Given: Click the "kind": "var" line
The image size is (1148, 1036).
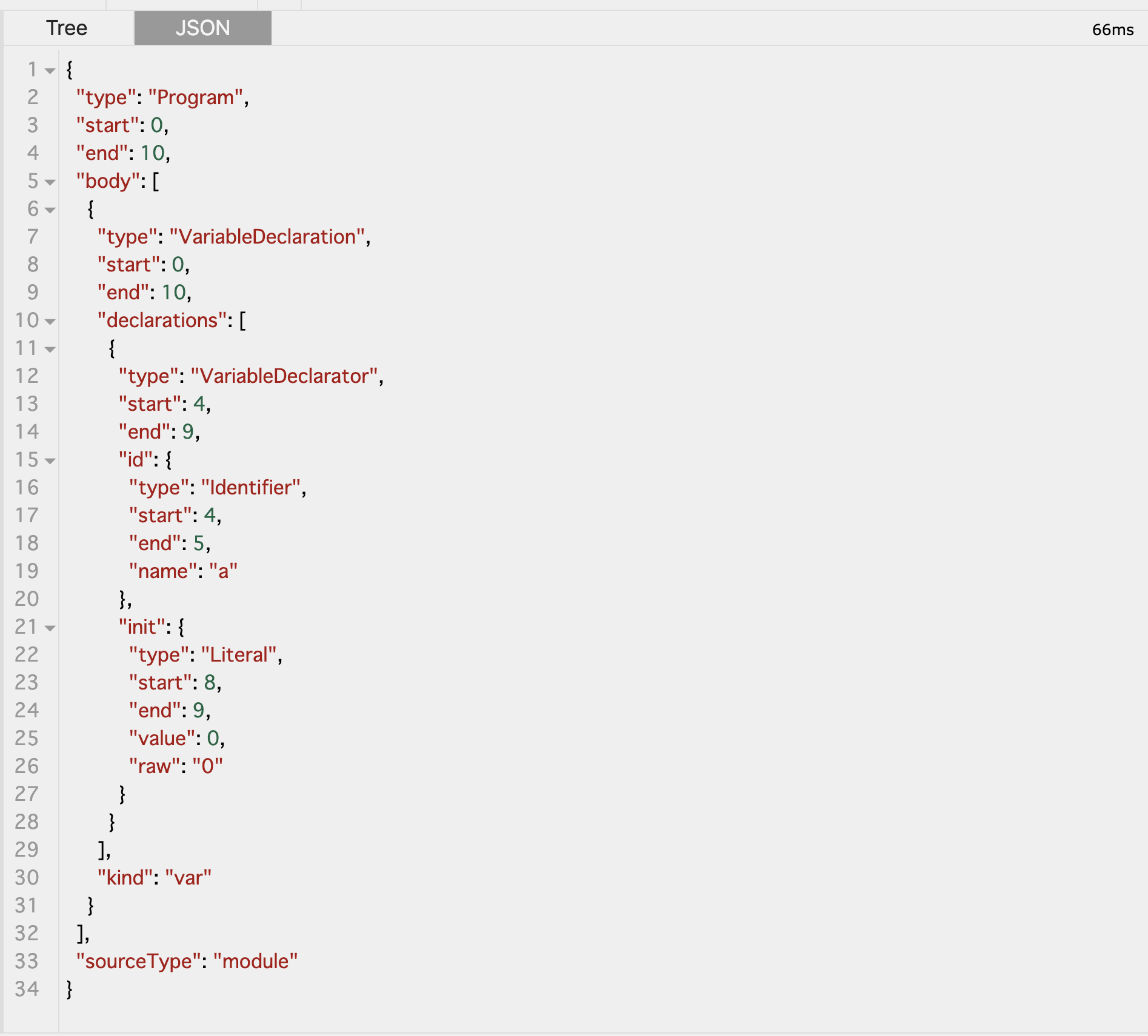Looking at the screenshot, I should pos(155,878).
